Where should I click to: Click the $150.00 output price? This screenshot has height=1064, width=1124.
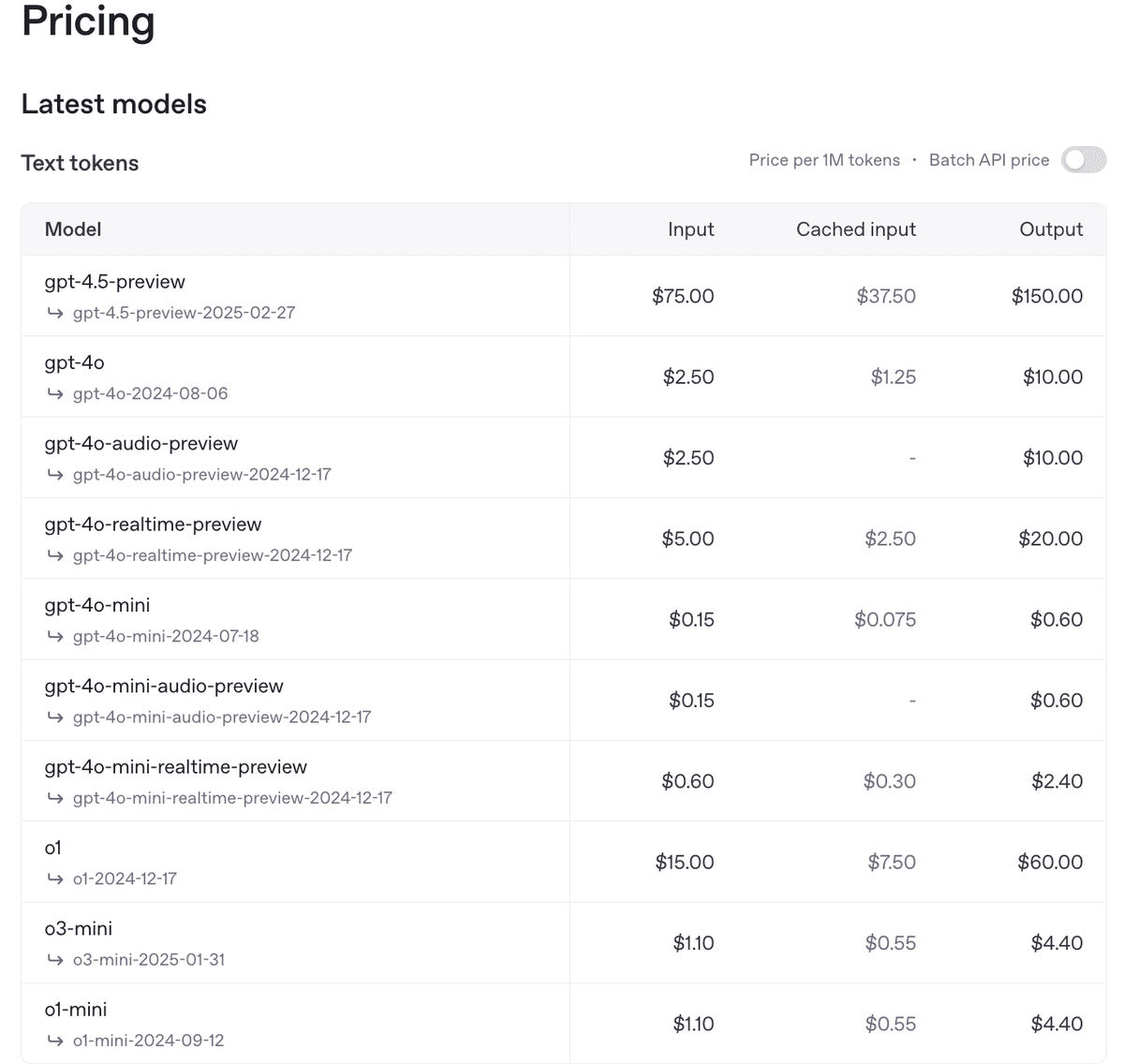pyautogui.click(x=1046, y=296)
